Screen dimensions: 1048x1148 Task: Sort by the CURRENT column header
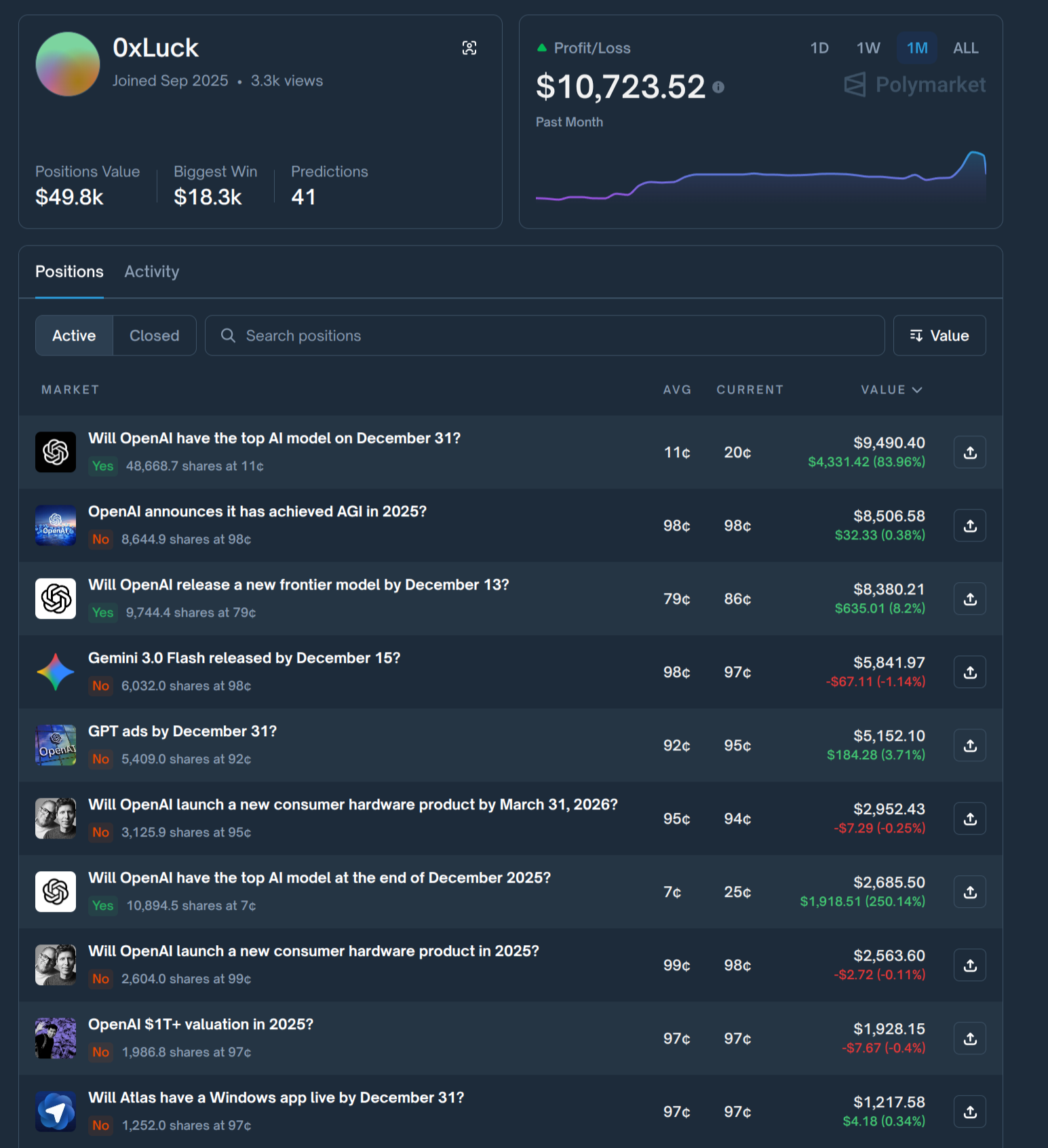(750, 389)
